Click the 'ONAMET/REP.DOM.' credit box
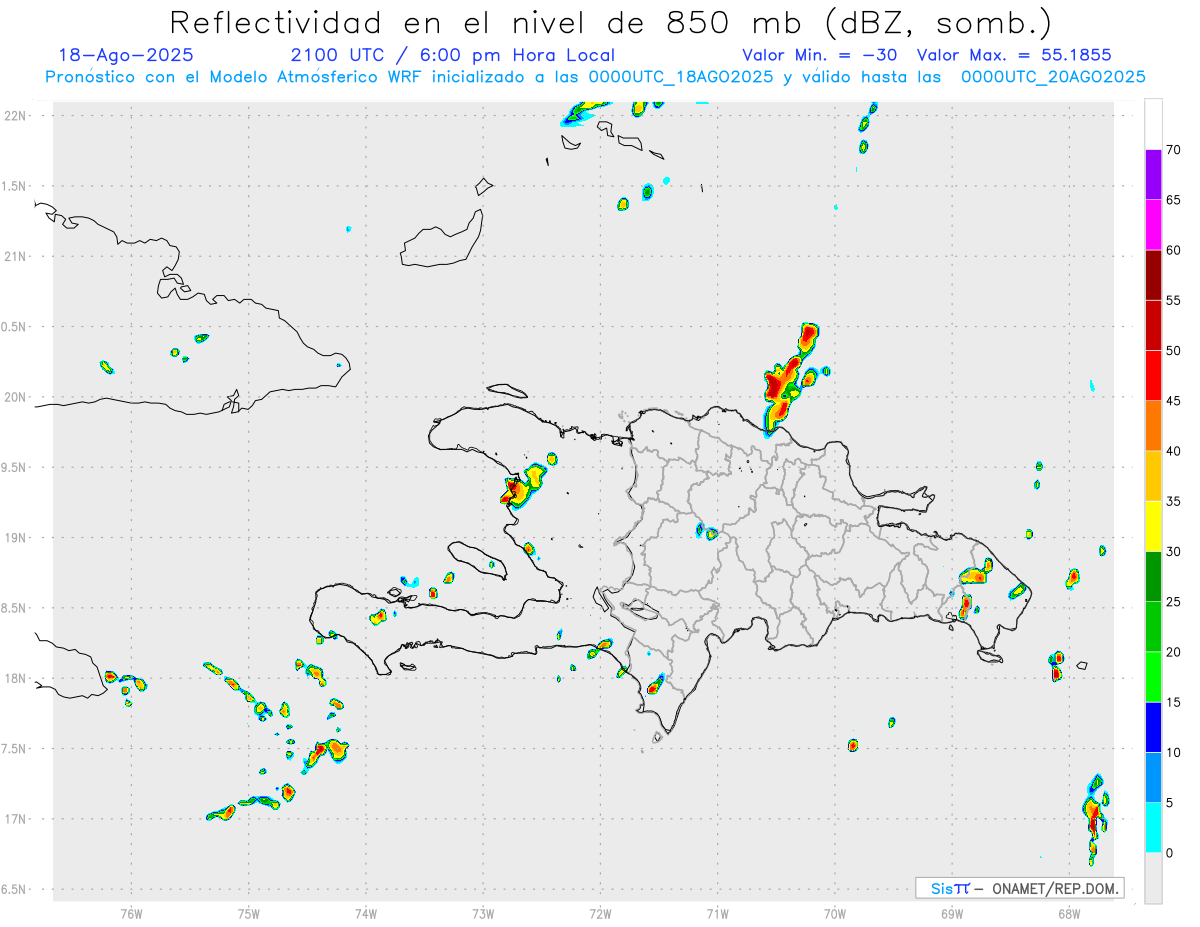 [x=1019, y=888]
